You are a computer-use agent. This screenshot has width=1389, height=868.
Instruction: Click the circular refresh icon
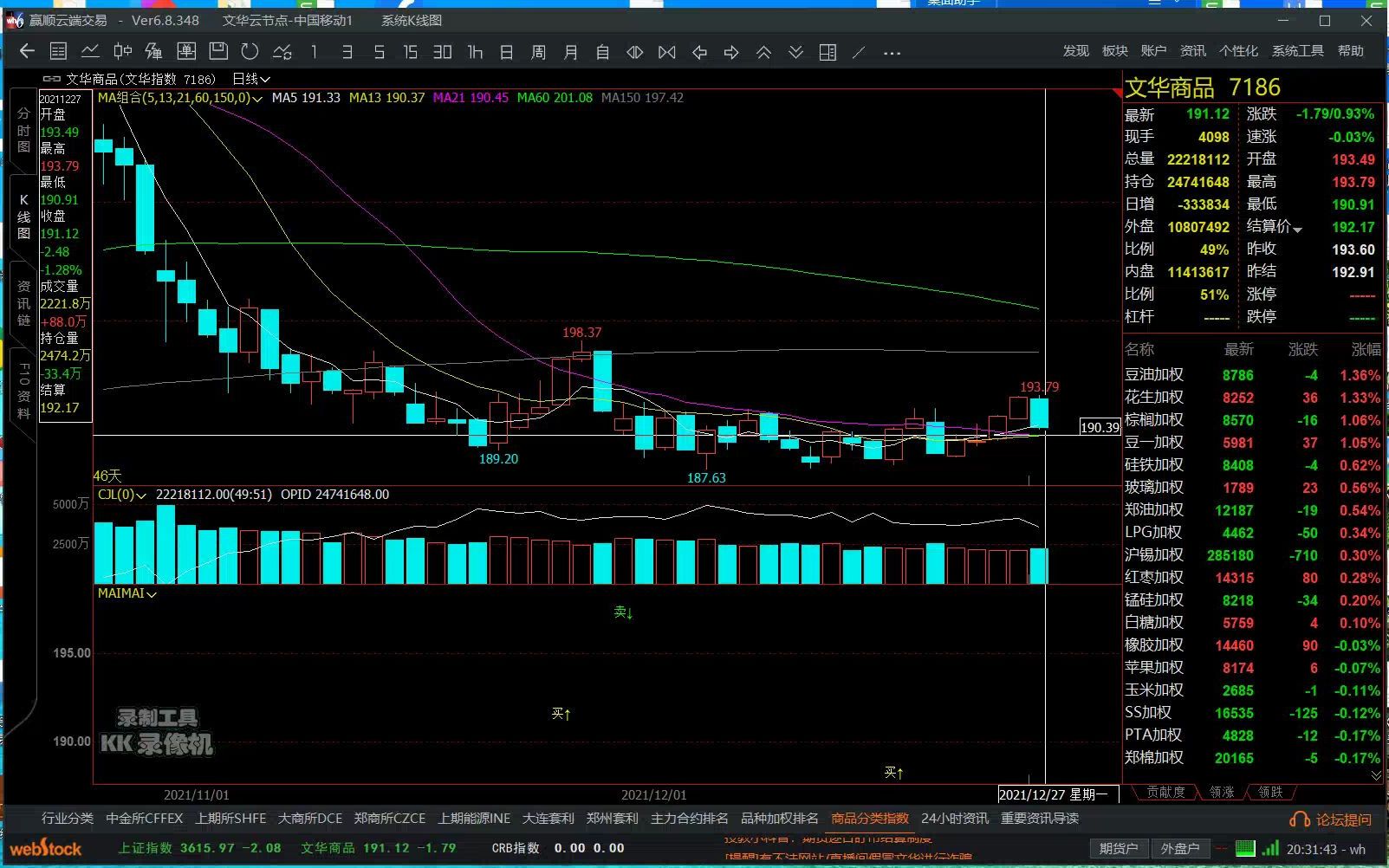coord(250,52)
